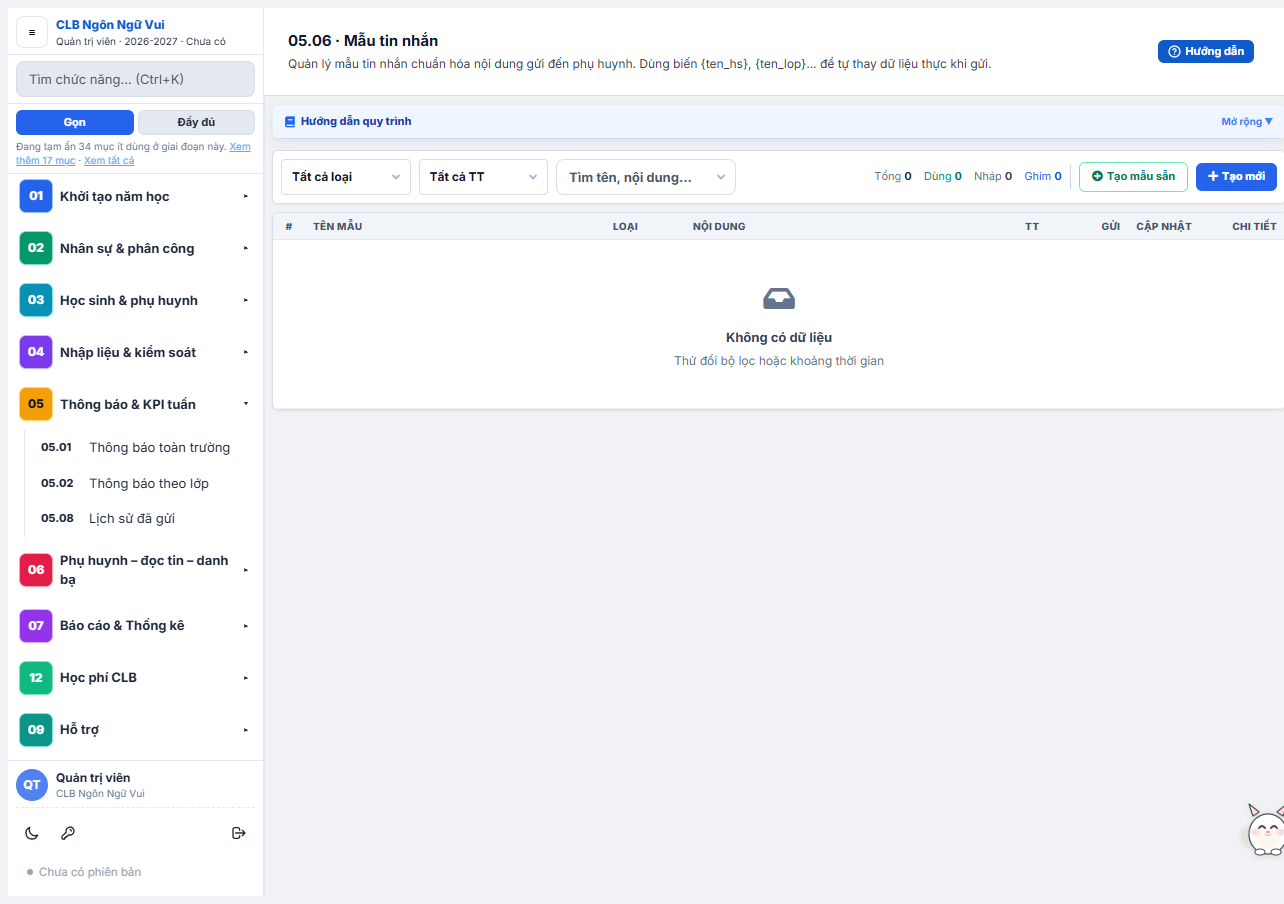Viewport: 1284px width, 904px height.
Task: Click the dark mode moon icon
Action: click(x=32, y=833)
